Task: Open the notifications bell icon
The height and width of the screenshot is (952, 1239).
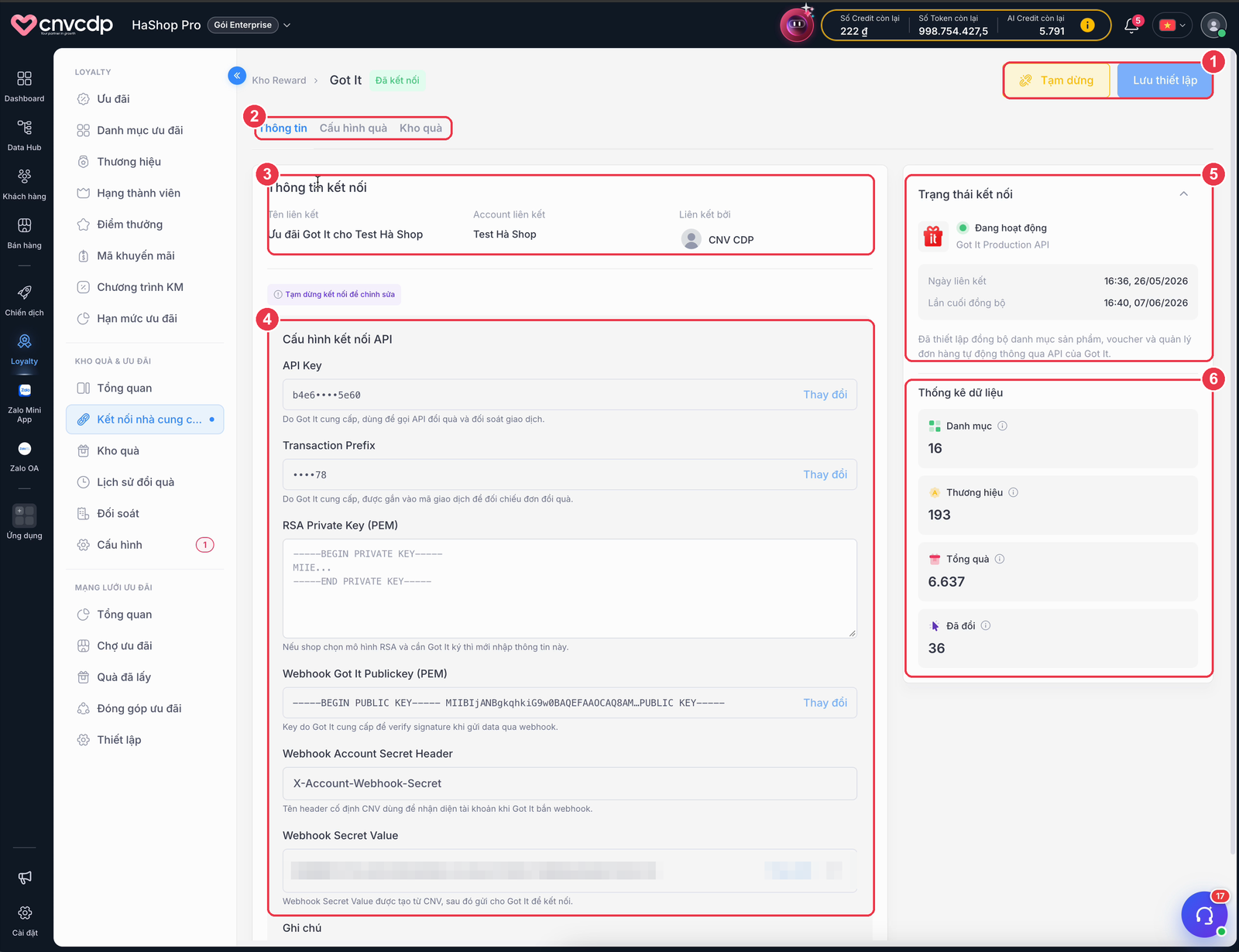Action: coord(1131,25)
